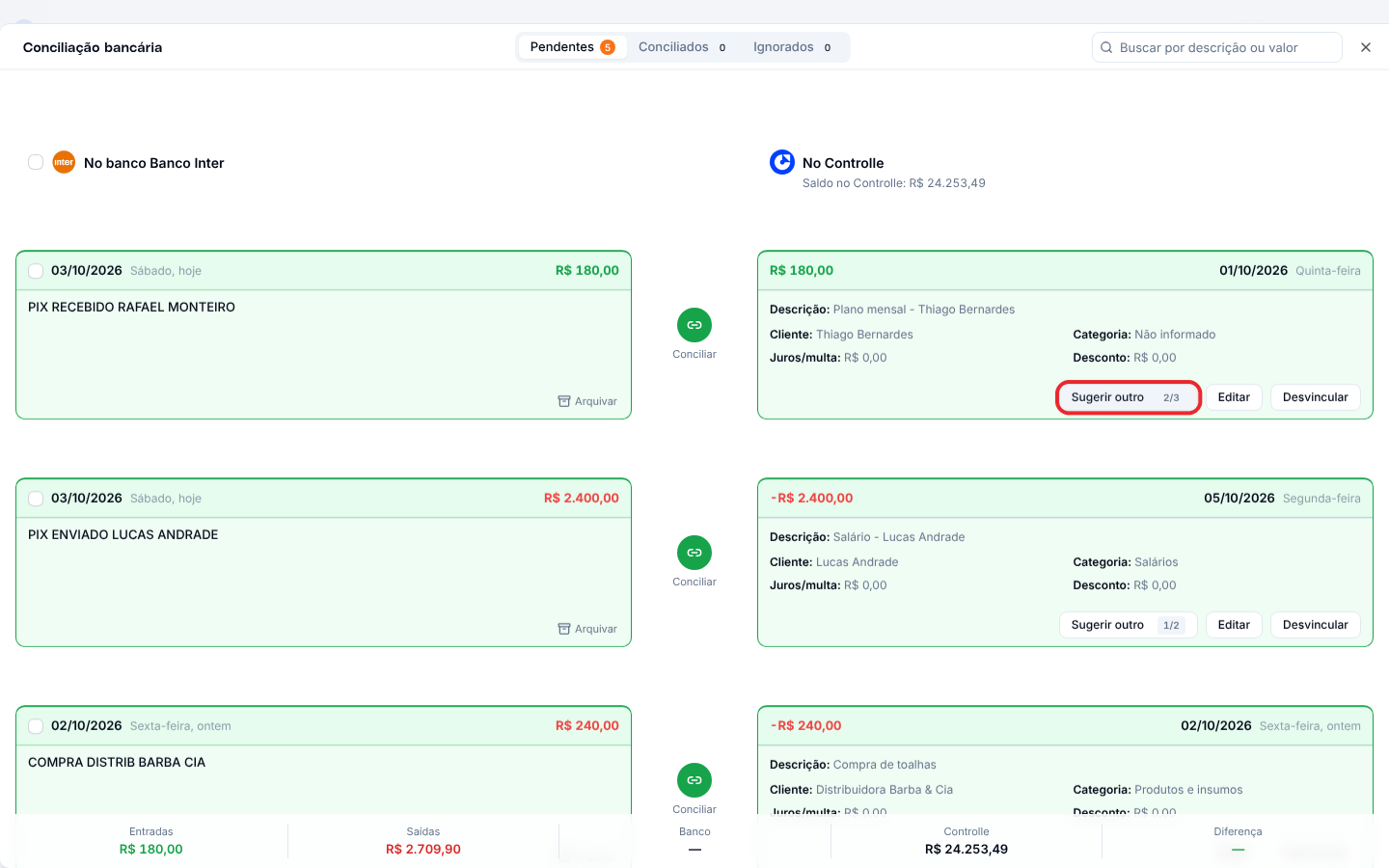Click the 01/10/2026 date on Plano mensal card

point(1253,271)
